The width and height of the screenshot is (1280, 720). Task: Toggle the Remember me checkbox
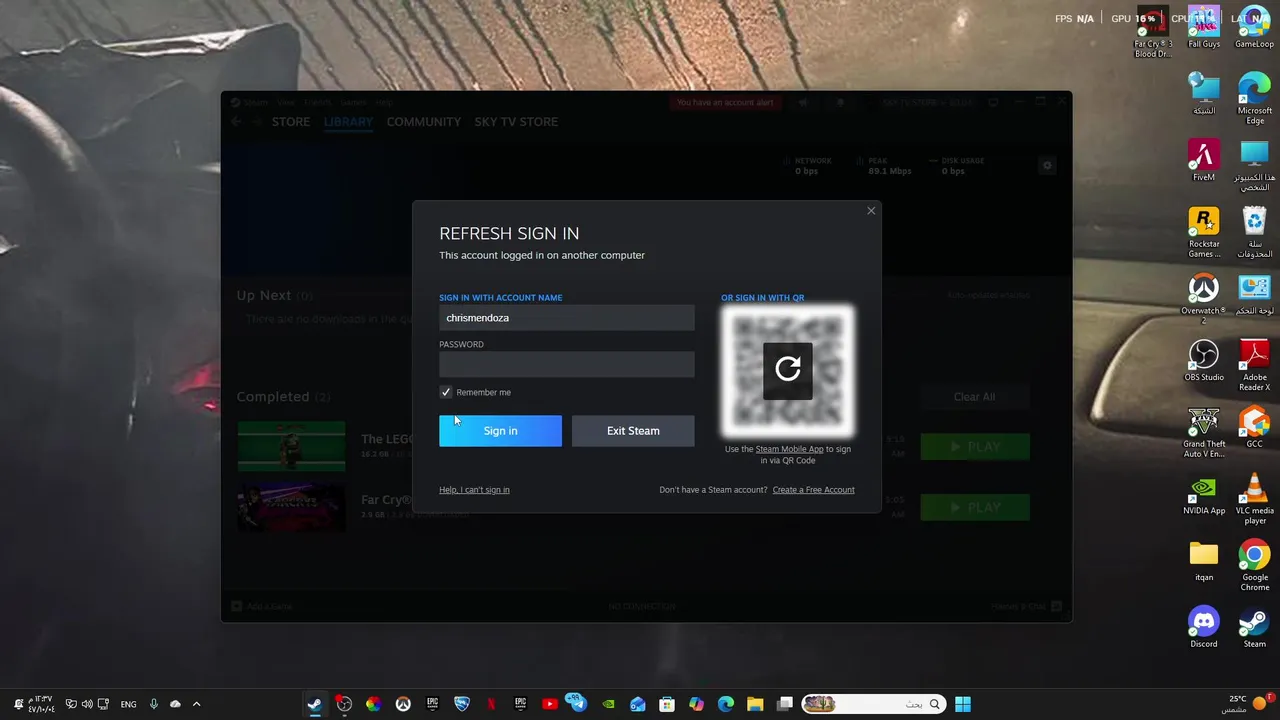click(x=446, y=392)
